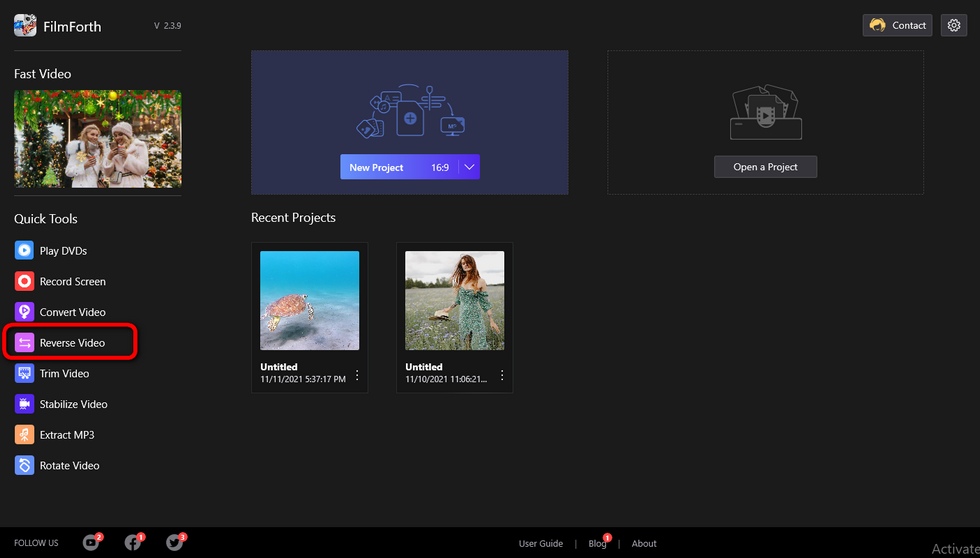Click the Convert Video label
The height and width of the screenshot is (558, 980).
72,312
